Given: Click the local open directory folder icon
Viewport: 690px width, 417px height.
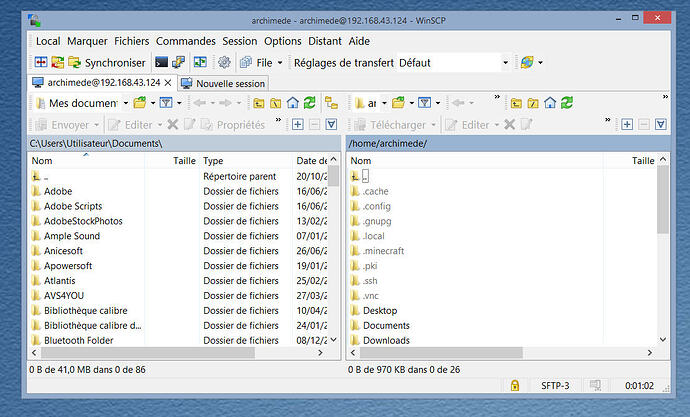Looking at the screenshot, I should click(140, 103).
